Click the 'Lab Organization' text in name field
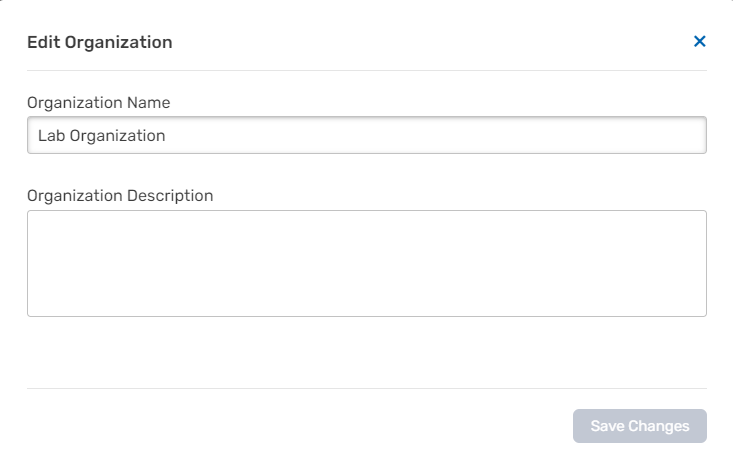This screenshot has width=733, height=471. click(102, 135)
